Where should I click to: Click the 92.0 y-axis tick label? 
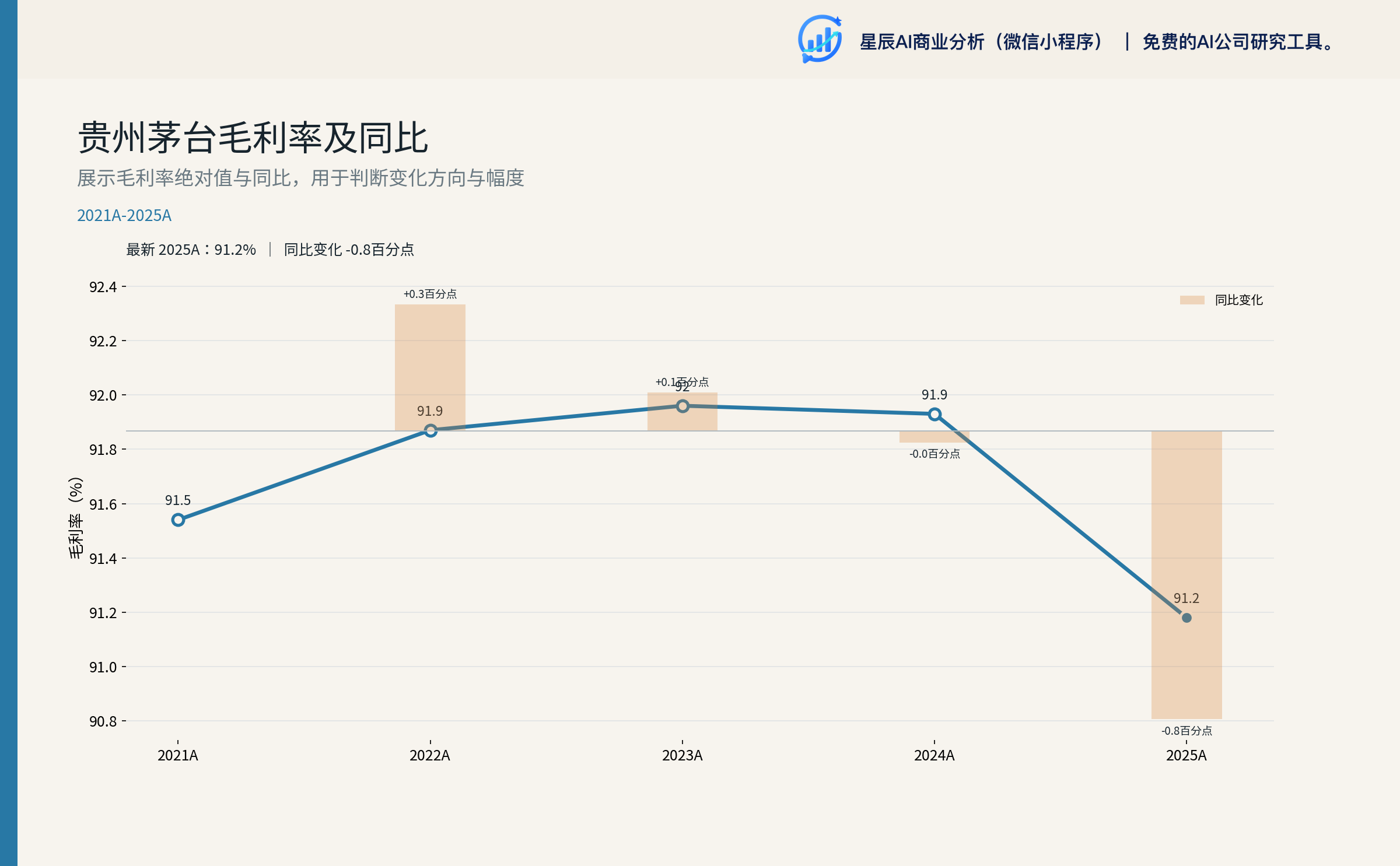point(103,395)
